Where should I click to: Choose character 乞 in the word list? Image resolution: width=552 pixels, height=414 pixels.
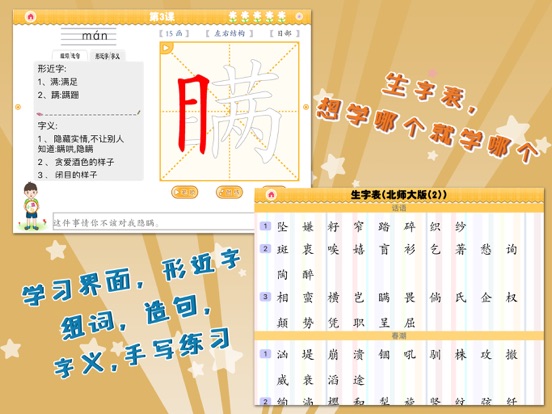435,250
